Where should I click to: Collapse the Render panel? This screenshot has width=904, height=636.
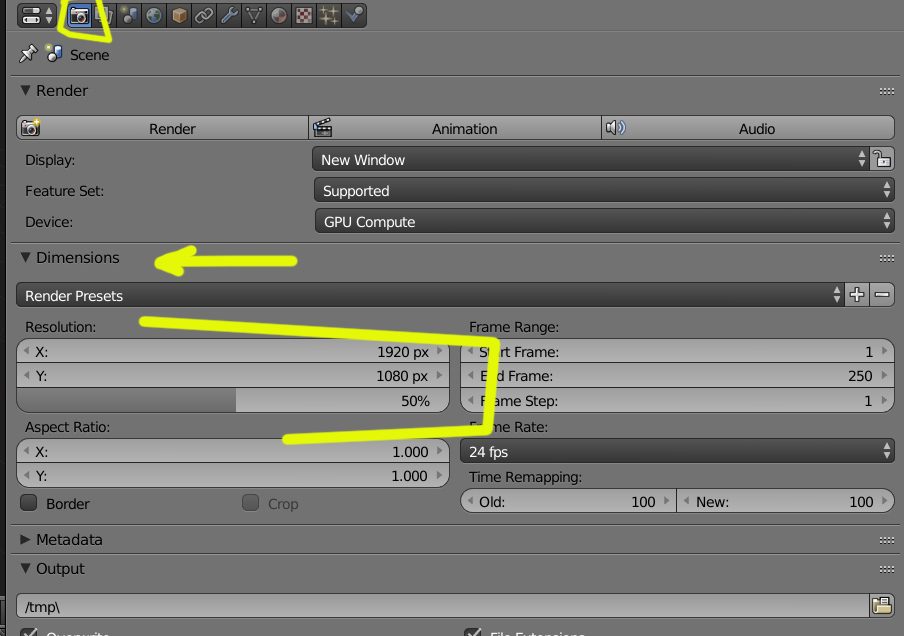point(25,91)
